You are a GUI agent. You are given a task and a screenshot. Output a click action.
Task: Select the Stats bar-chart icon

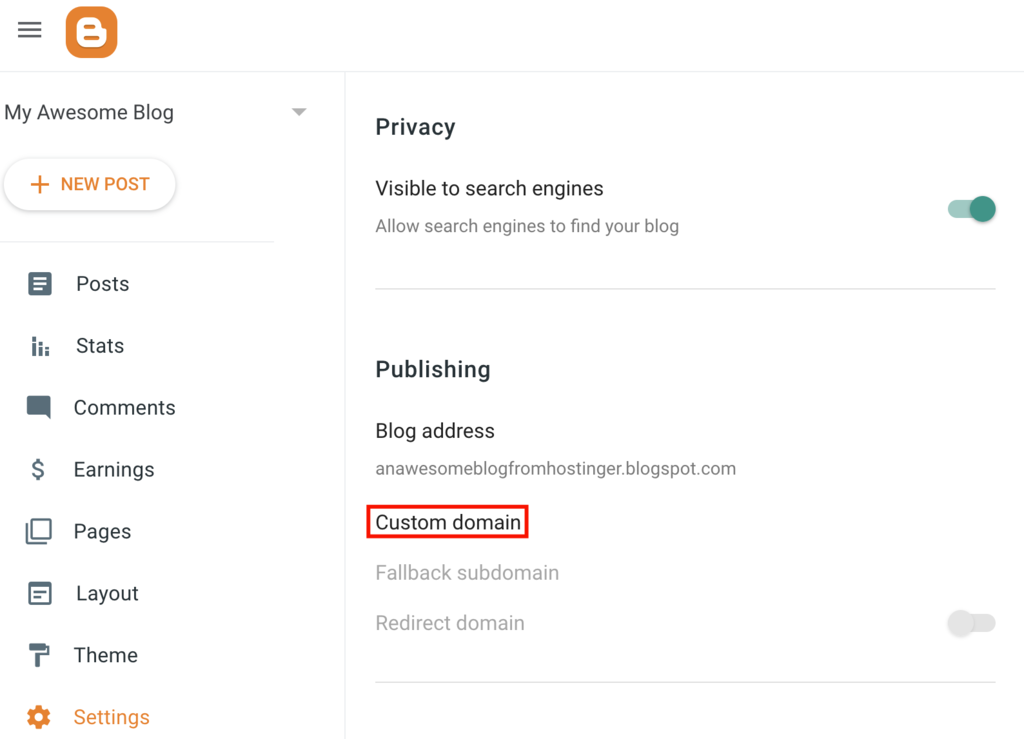coord(40,345)
